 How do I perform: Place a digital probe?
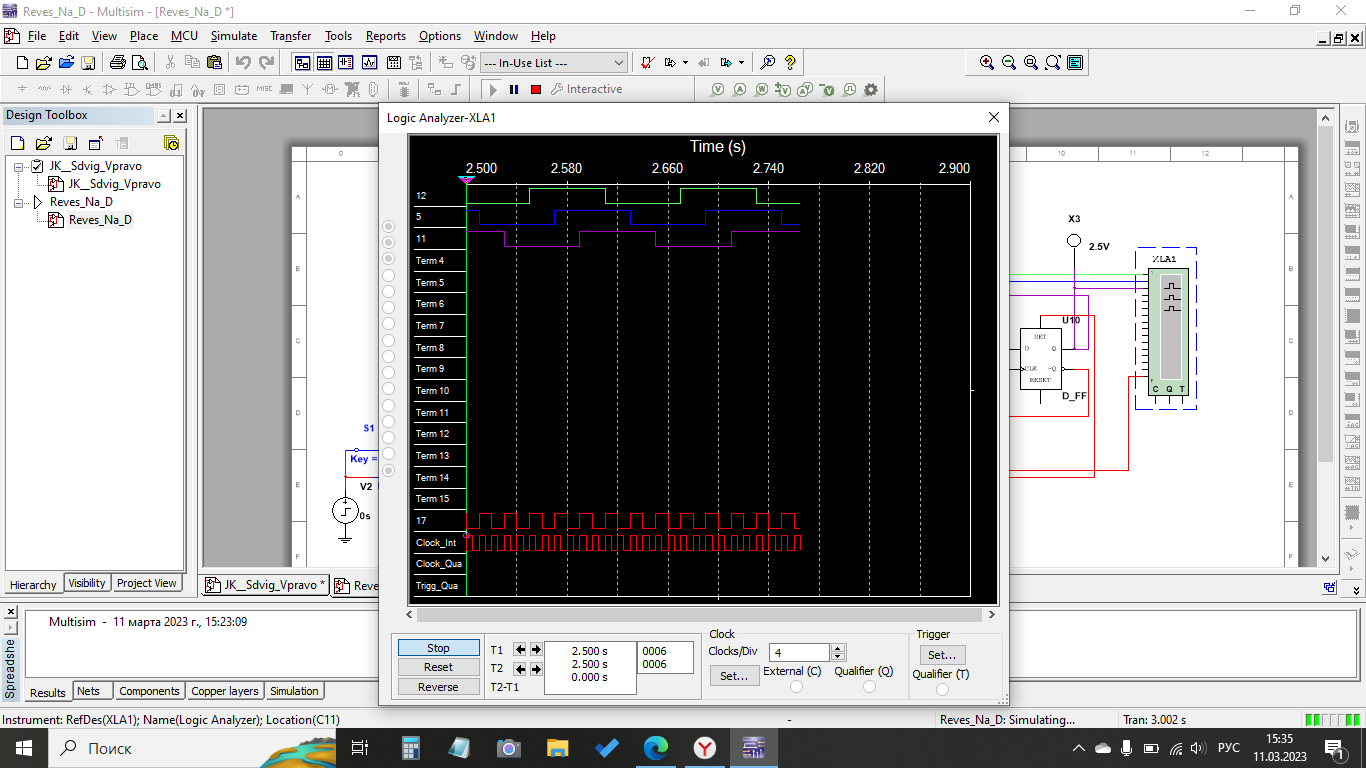pyautogui.click(x=849, y=89)
